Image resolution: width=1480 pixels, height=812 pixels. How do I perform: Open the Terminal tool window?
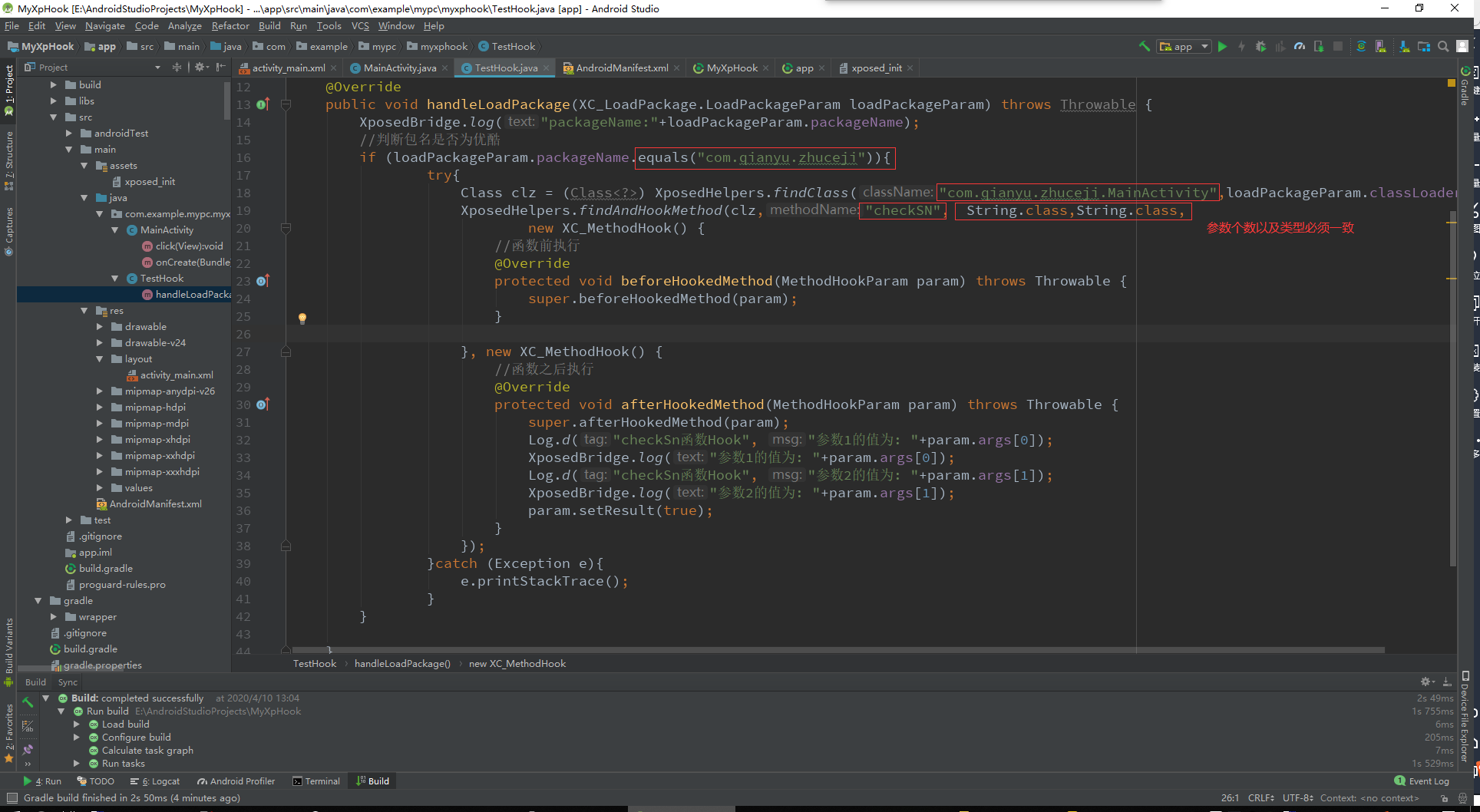click(x=316, y=781)
